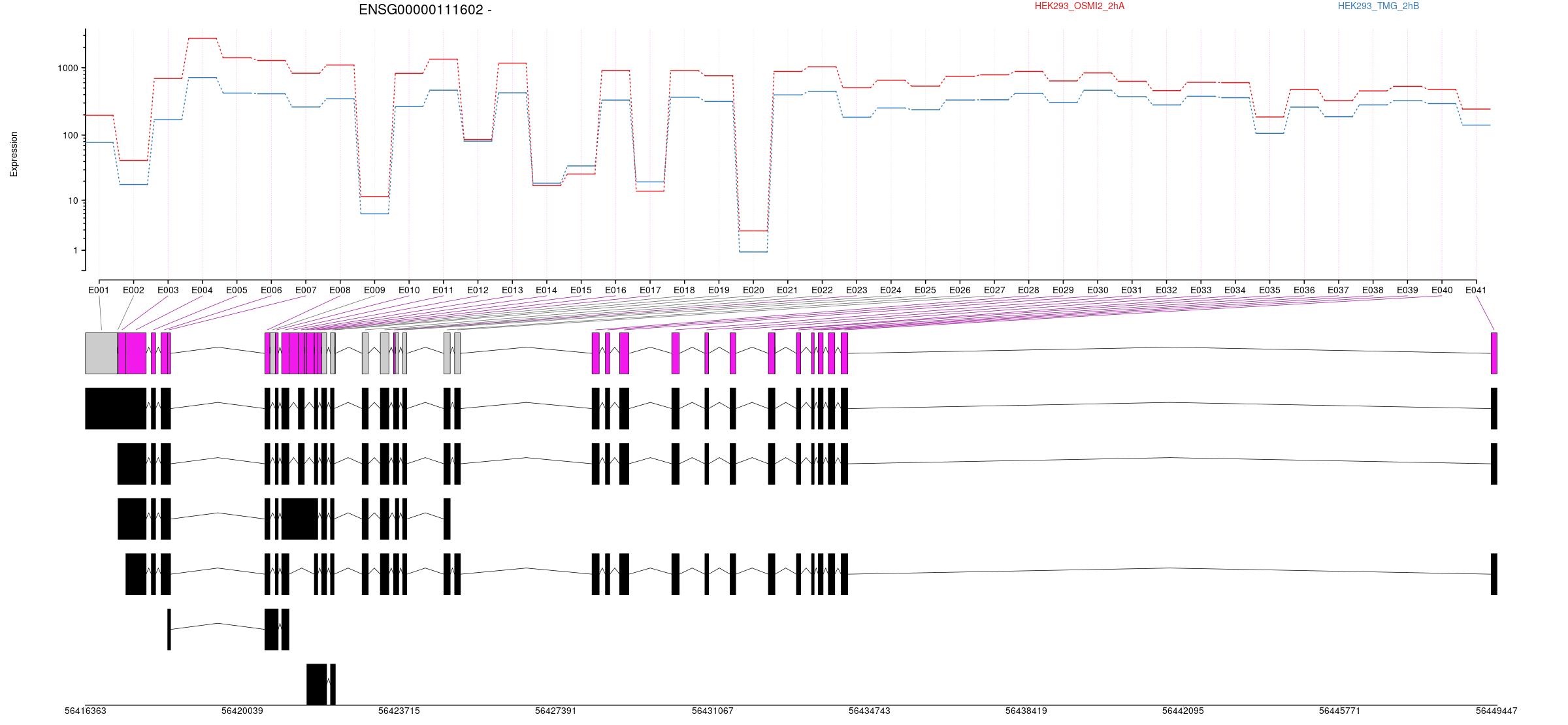1568x725 pixels.
Task: Click the 1000 y-axis tick label
Action: coord(67,68)
